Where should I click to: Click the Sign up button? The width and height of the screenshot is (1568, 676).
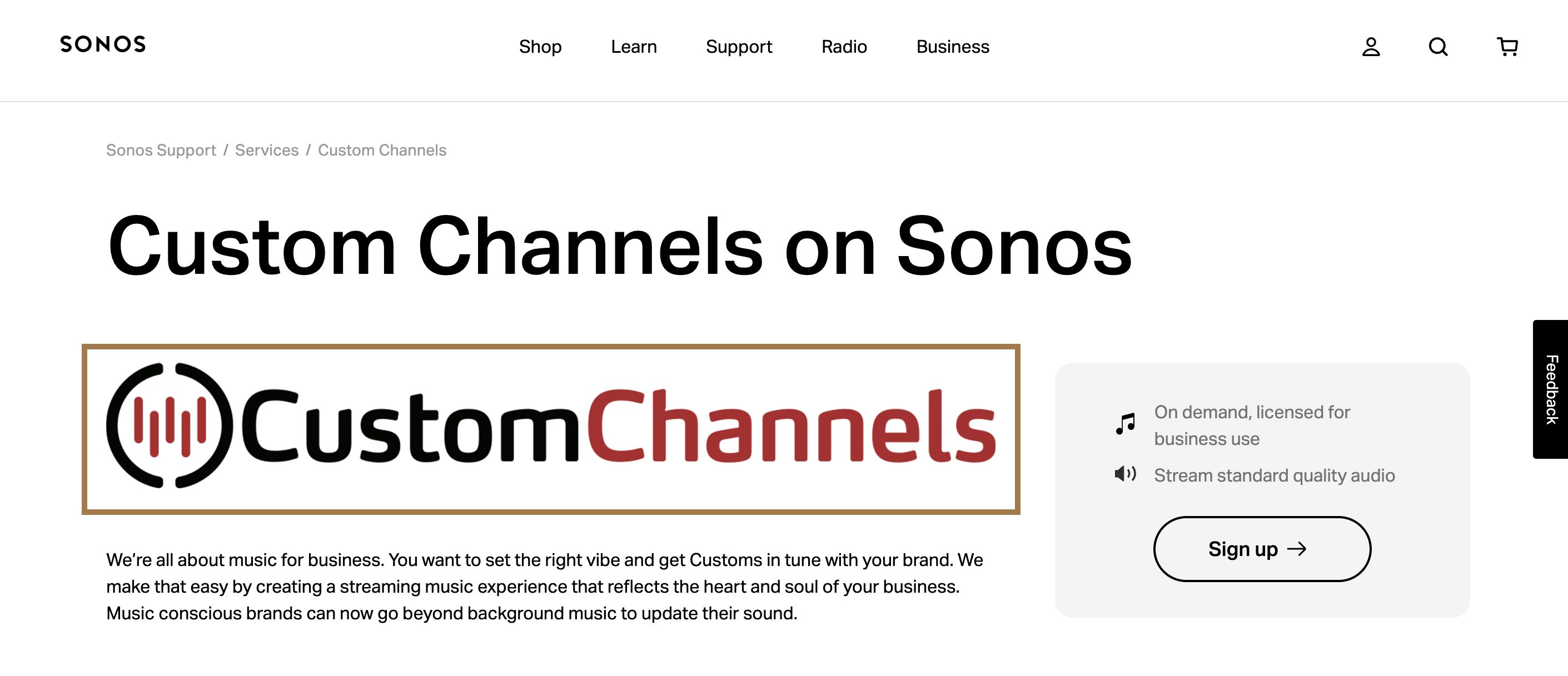coord(1262,549)
